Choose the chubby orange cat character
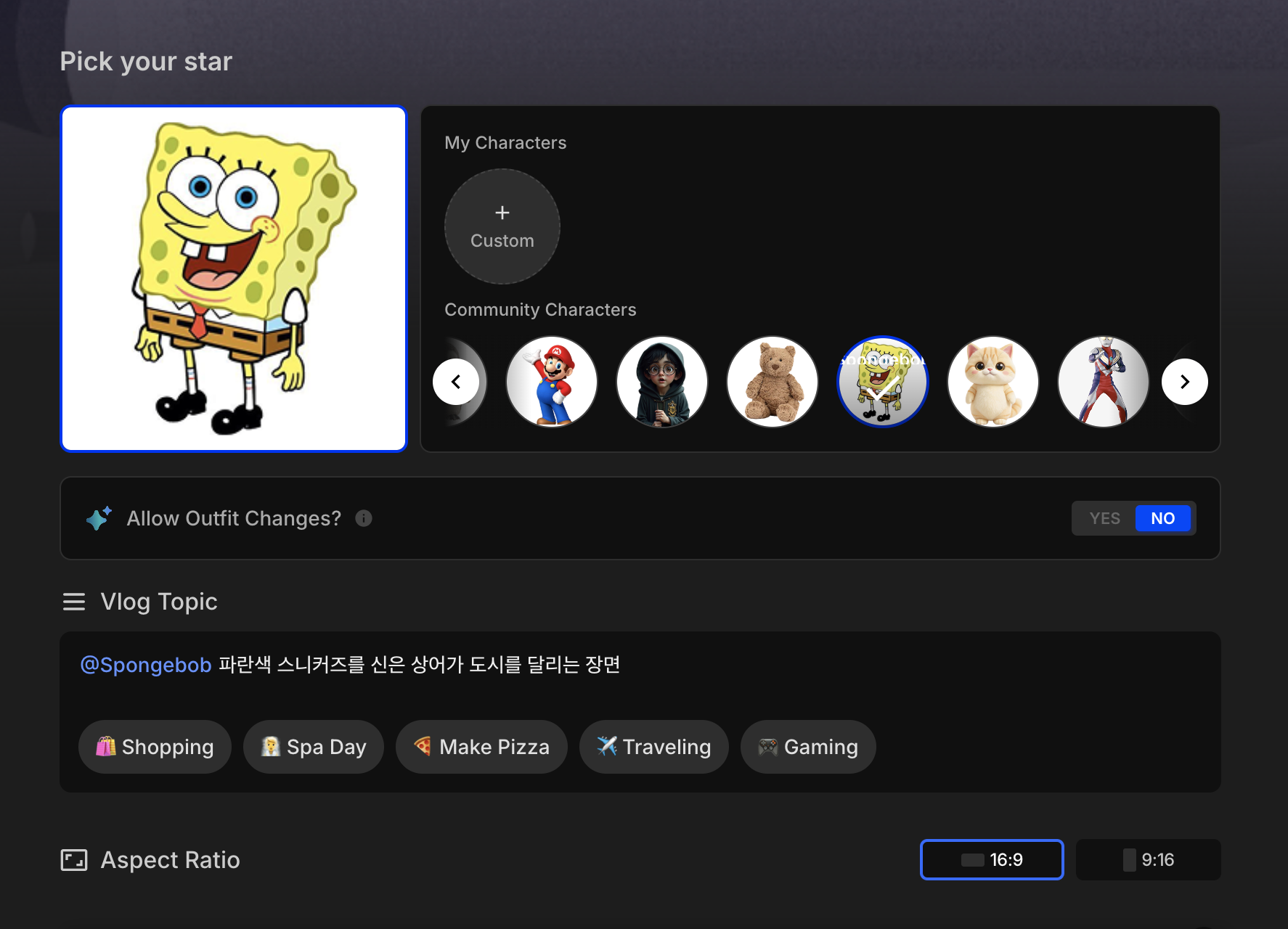The height and width of the screenshot is (929, 1288). click(x=993, y=382)
